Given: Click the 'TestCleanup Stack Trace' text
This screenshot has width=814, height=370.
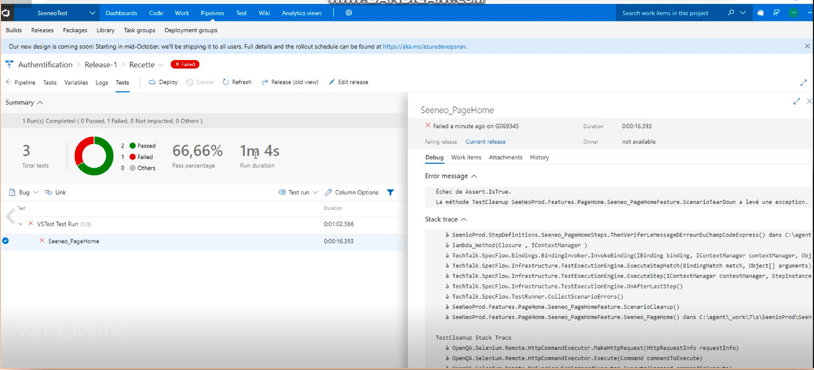Looking at the screenshot, I should pos(473,337).
